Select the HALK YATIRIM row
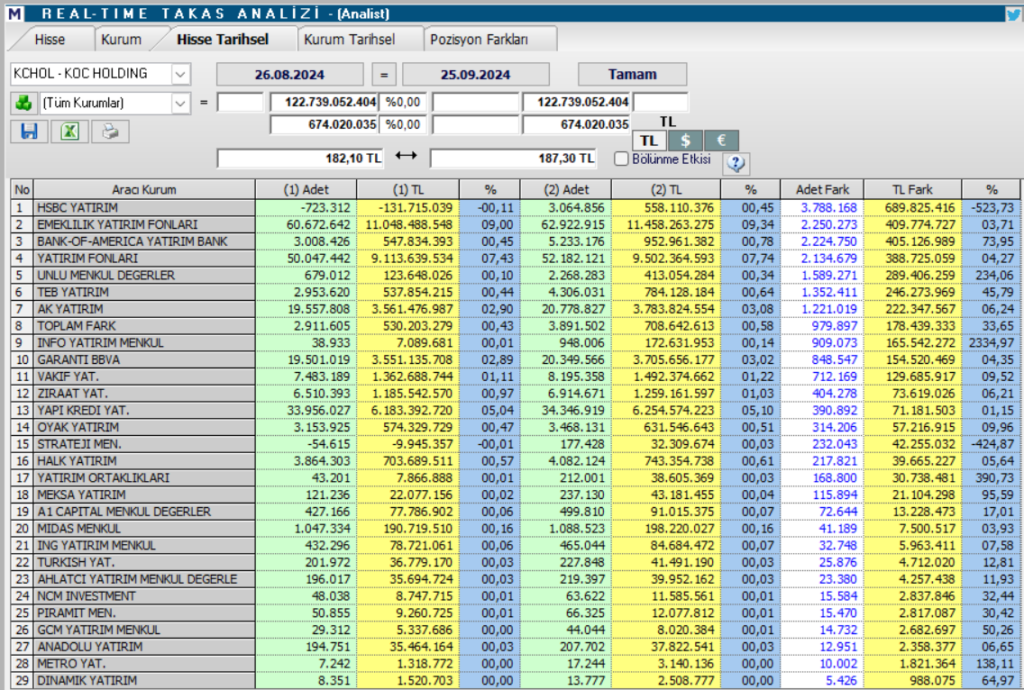The width and height of the screenshot is (1024, 690). [515, 461]
